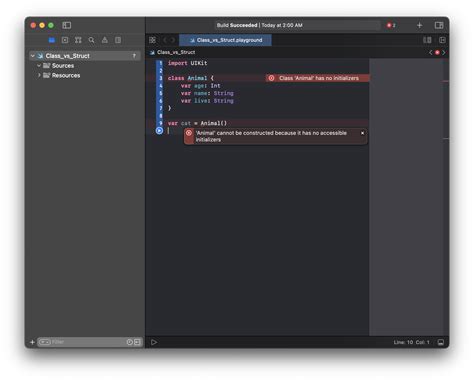The width and height of the screenshot is (474, 381).
Task: Click the jump bar red error indicator
Action: pos(437,52)
